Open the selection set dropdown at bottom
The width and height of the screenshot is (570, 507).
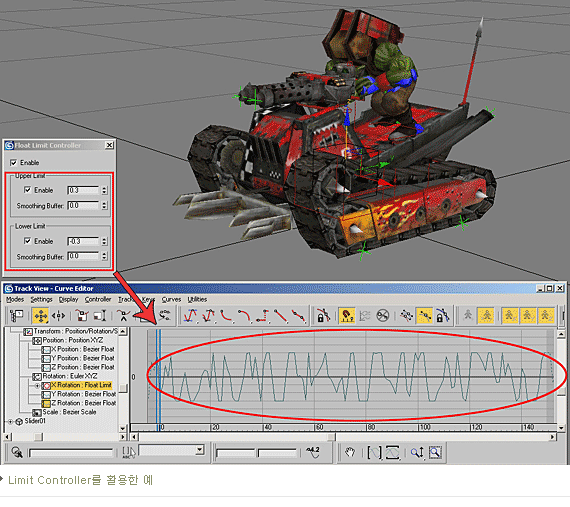pos(200,450)
